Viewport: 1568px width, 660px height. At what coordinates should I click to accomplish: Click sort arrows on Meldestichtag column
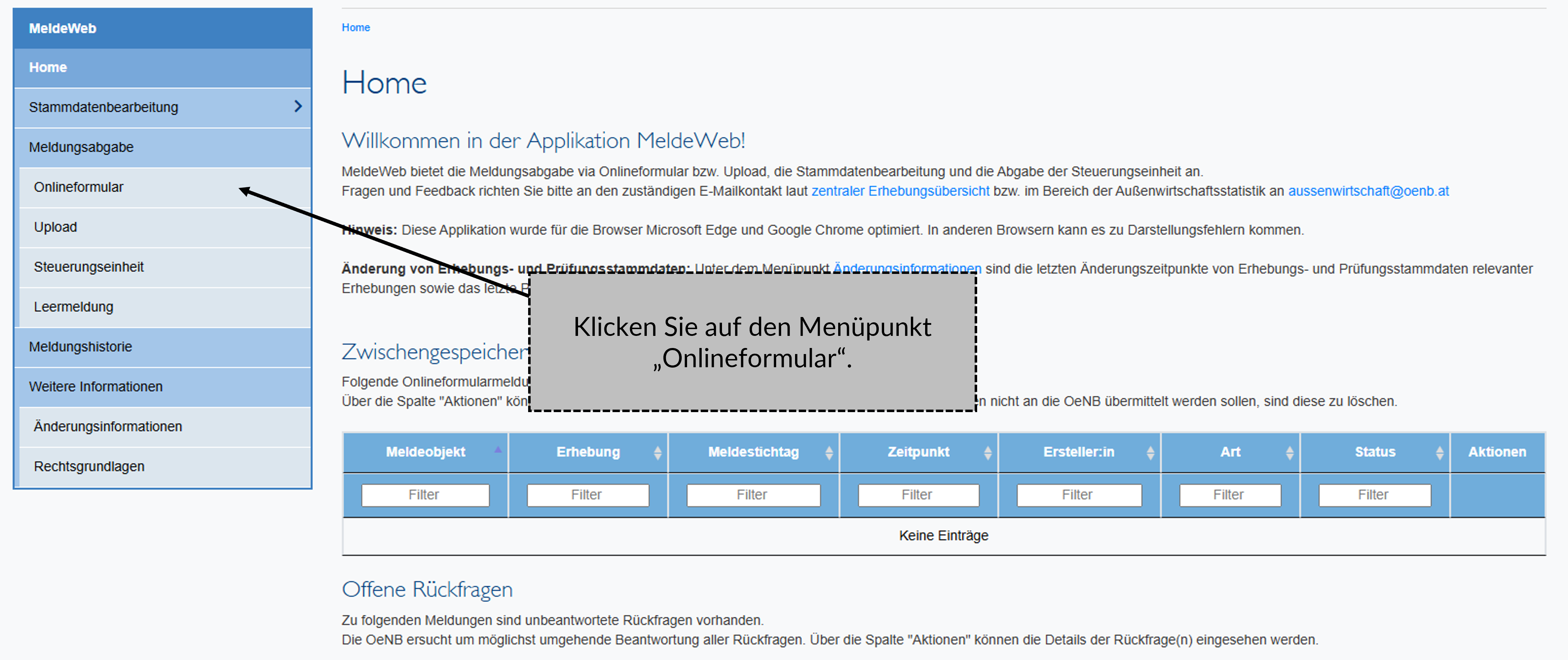pyautogui.click(x=829, y=453)
